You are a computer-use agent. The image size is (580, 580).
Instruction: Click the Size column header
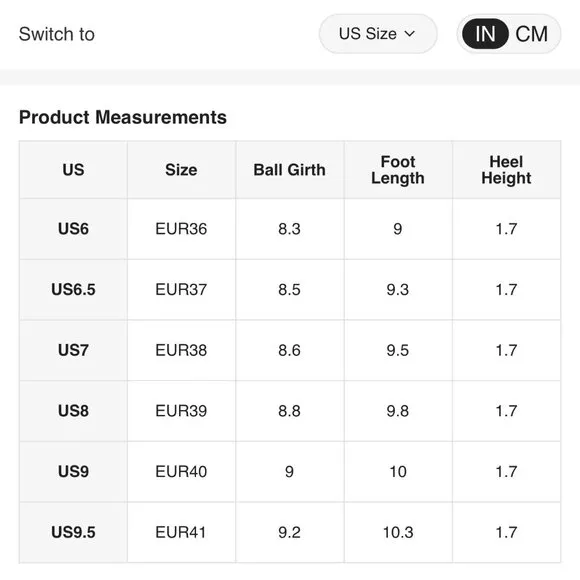tap(181, 170)
